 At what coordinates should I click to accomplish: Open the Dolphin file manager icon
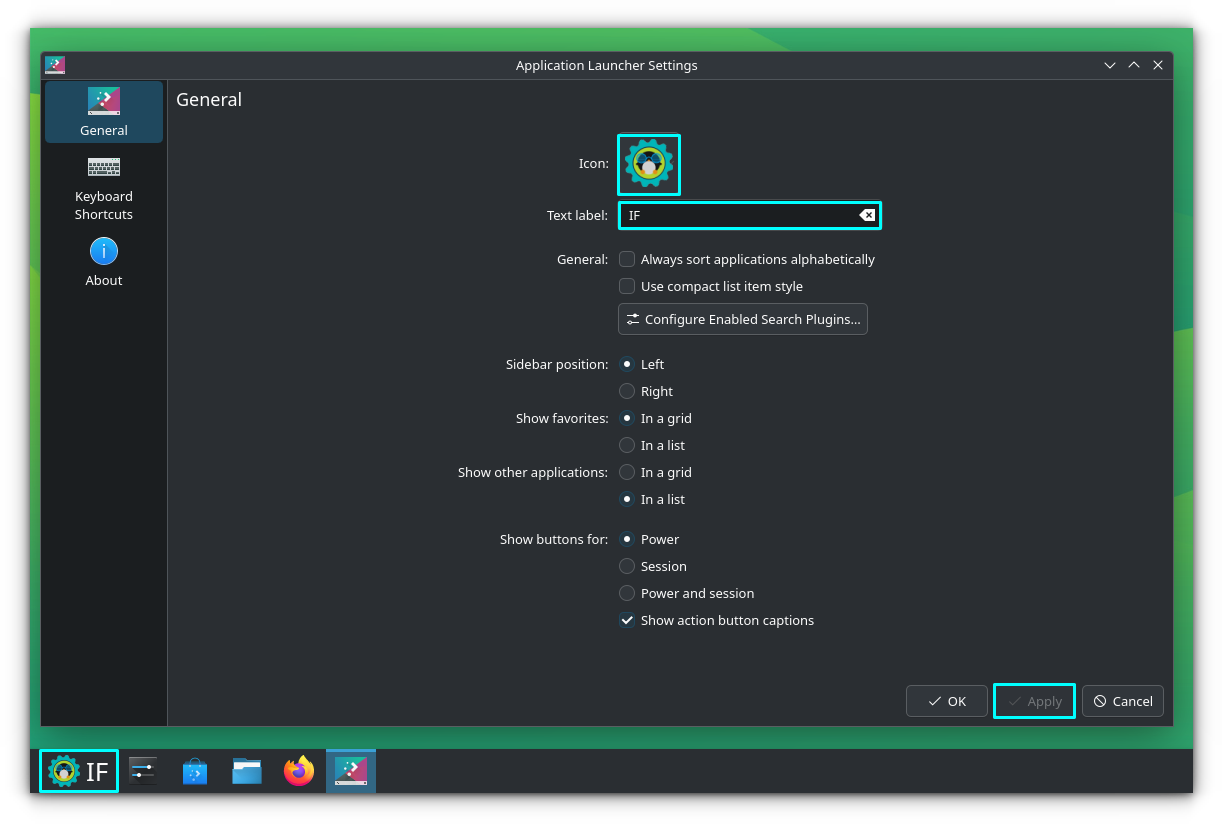246,771
